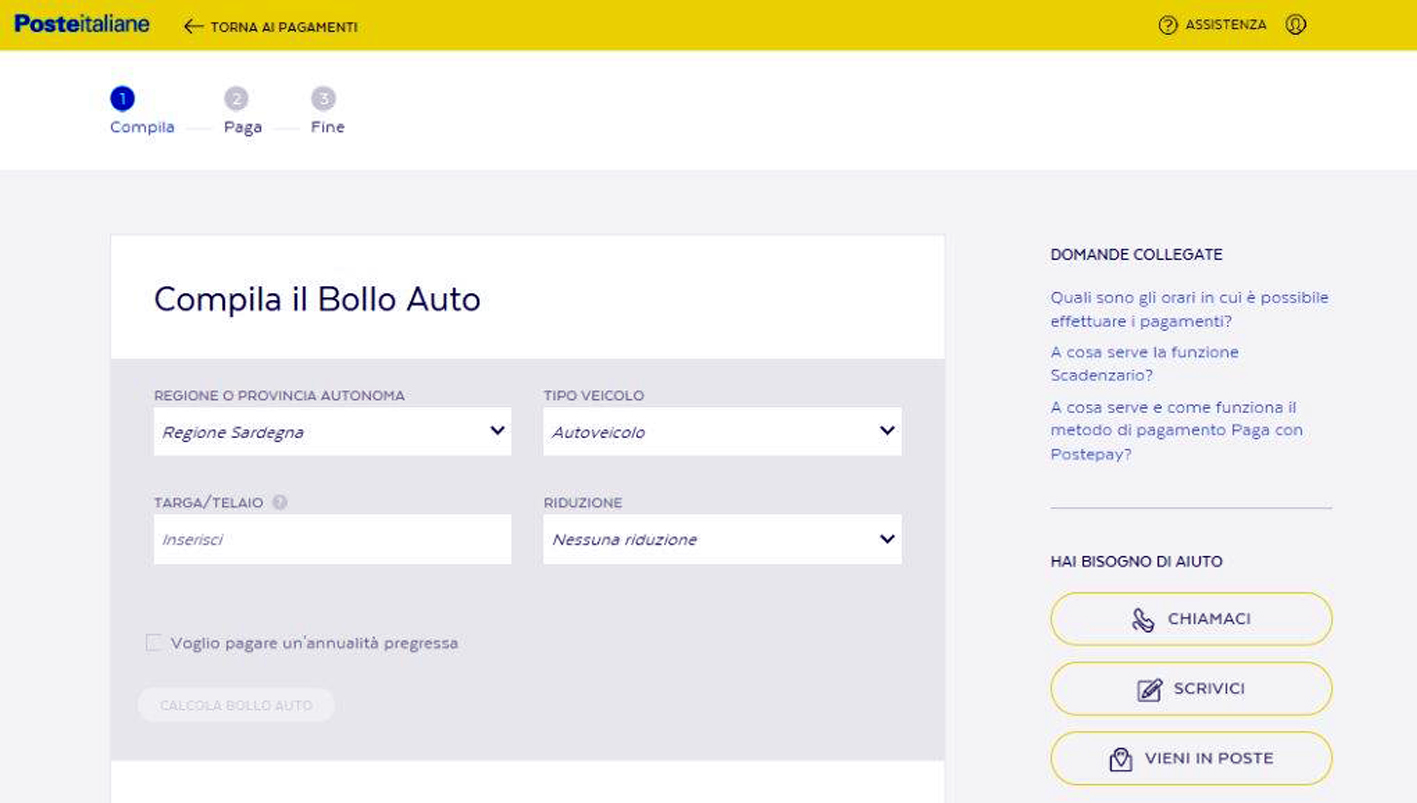This screenshot has width=1417, height=803.
Task: Open the Riduzione dropdown
Action: coord(721,540)
